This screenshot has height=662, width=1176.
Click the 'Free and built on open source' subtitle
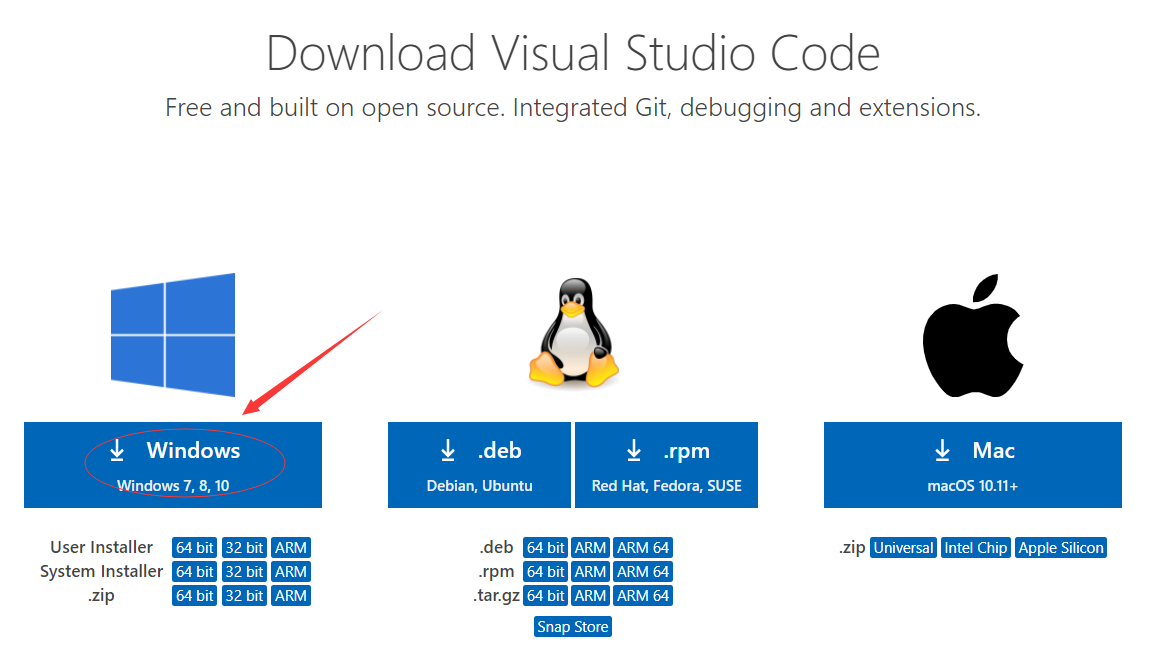pyautogui.click(x=573, y=108)
